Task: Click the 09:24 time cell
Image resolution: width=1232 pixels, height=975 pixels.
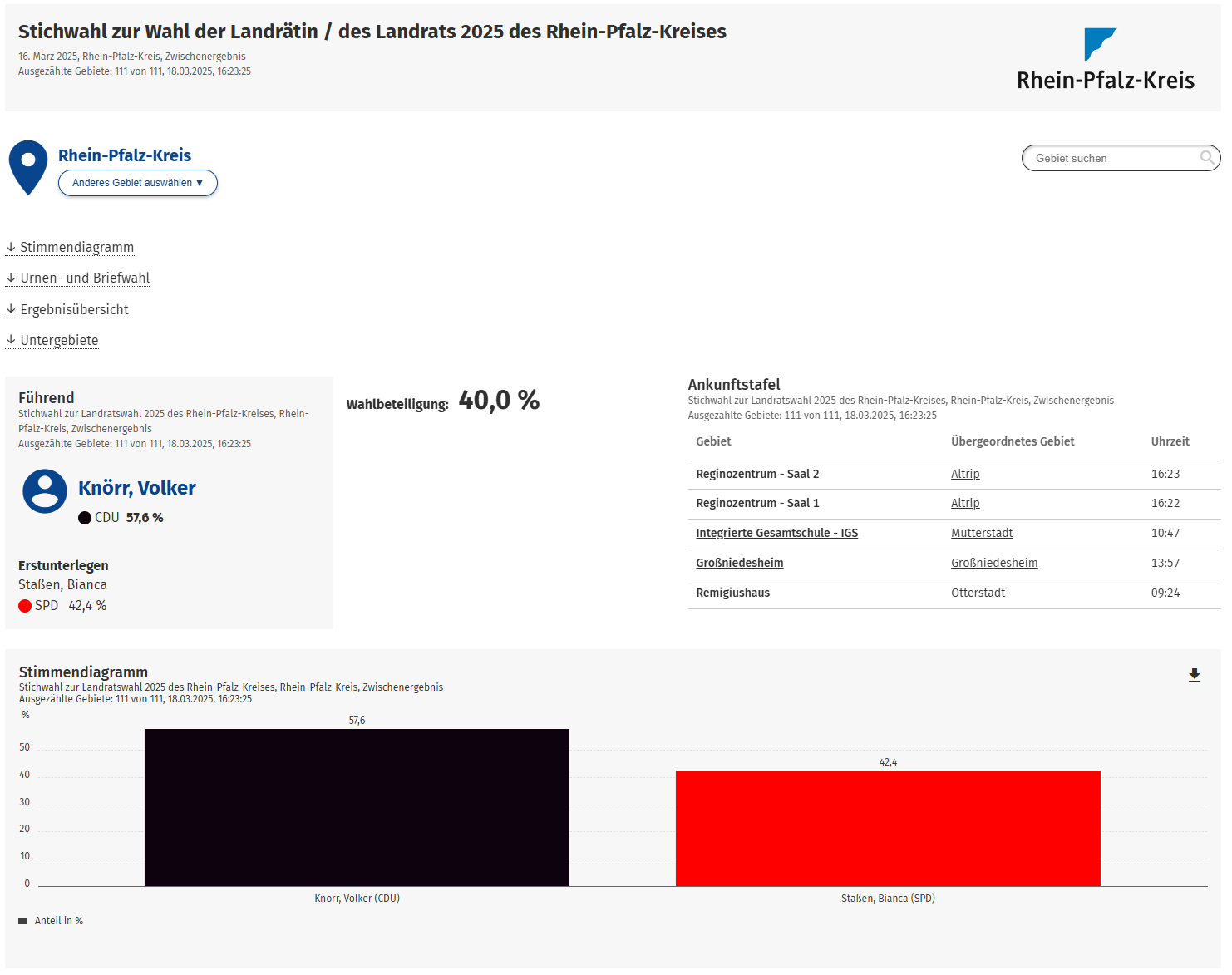Action: coord(1165,593)
